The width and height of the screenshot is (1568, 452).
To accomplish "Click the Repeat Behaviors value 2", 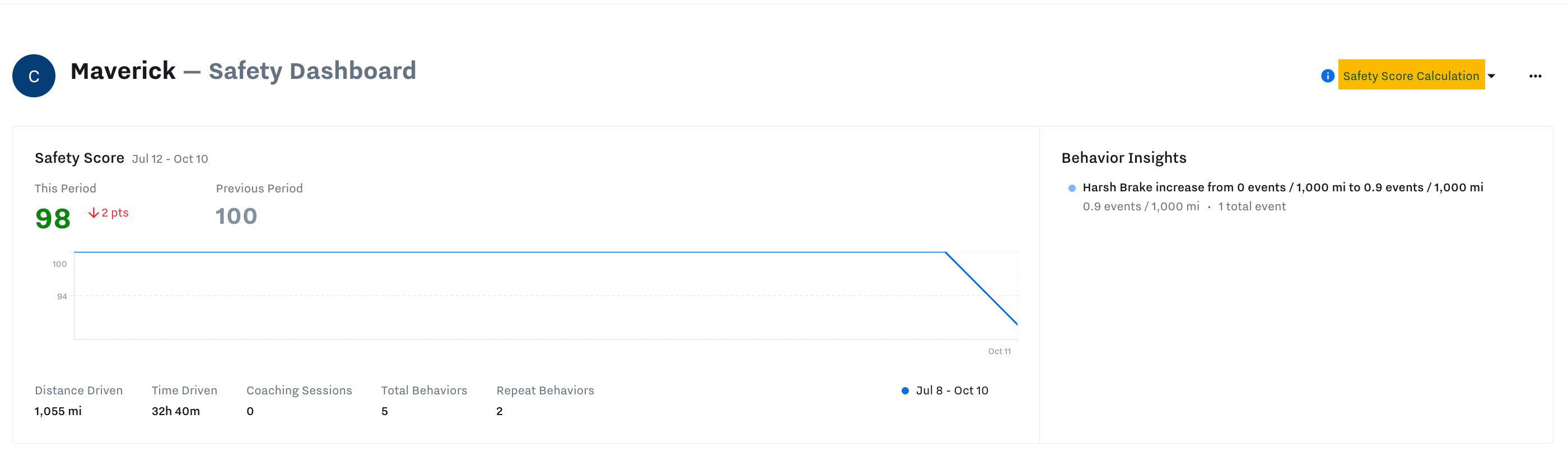I will click(499, 411).
